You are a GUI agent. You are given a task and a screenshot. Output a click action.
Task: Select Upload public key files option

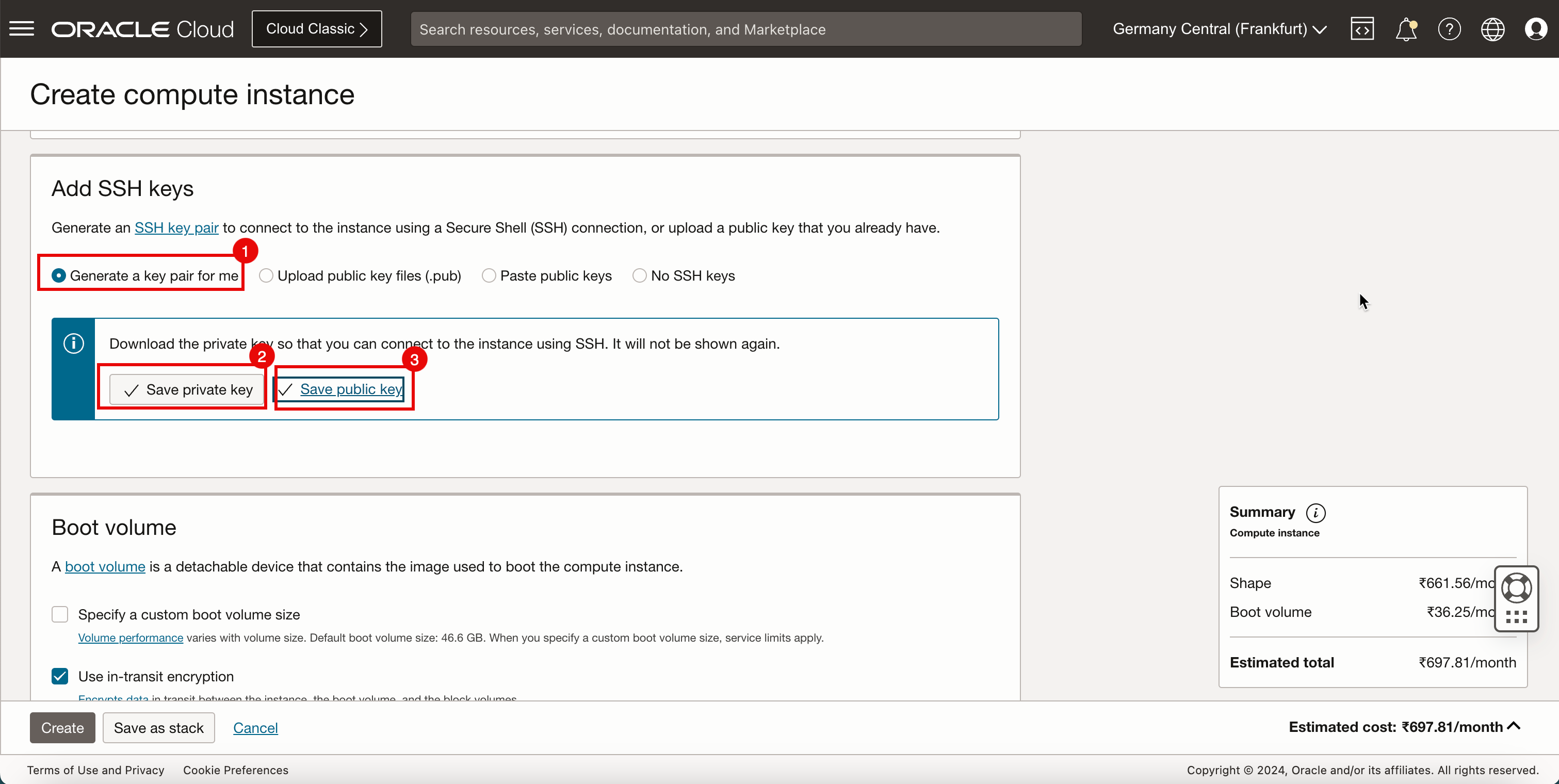[x=265, y=276]
